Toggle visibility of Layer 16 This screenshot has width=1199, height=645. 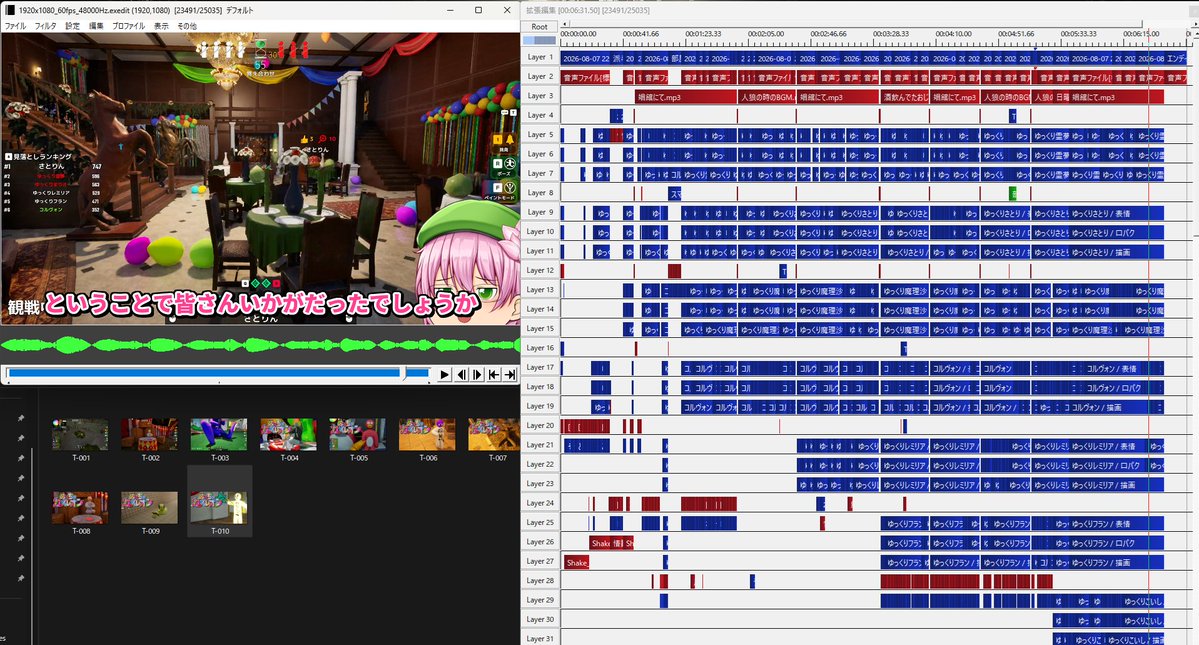[x=540, y=348]
